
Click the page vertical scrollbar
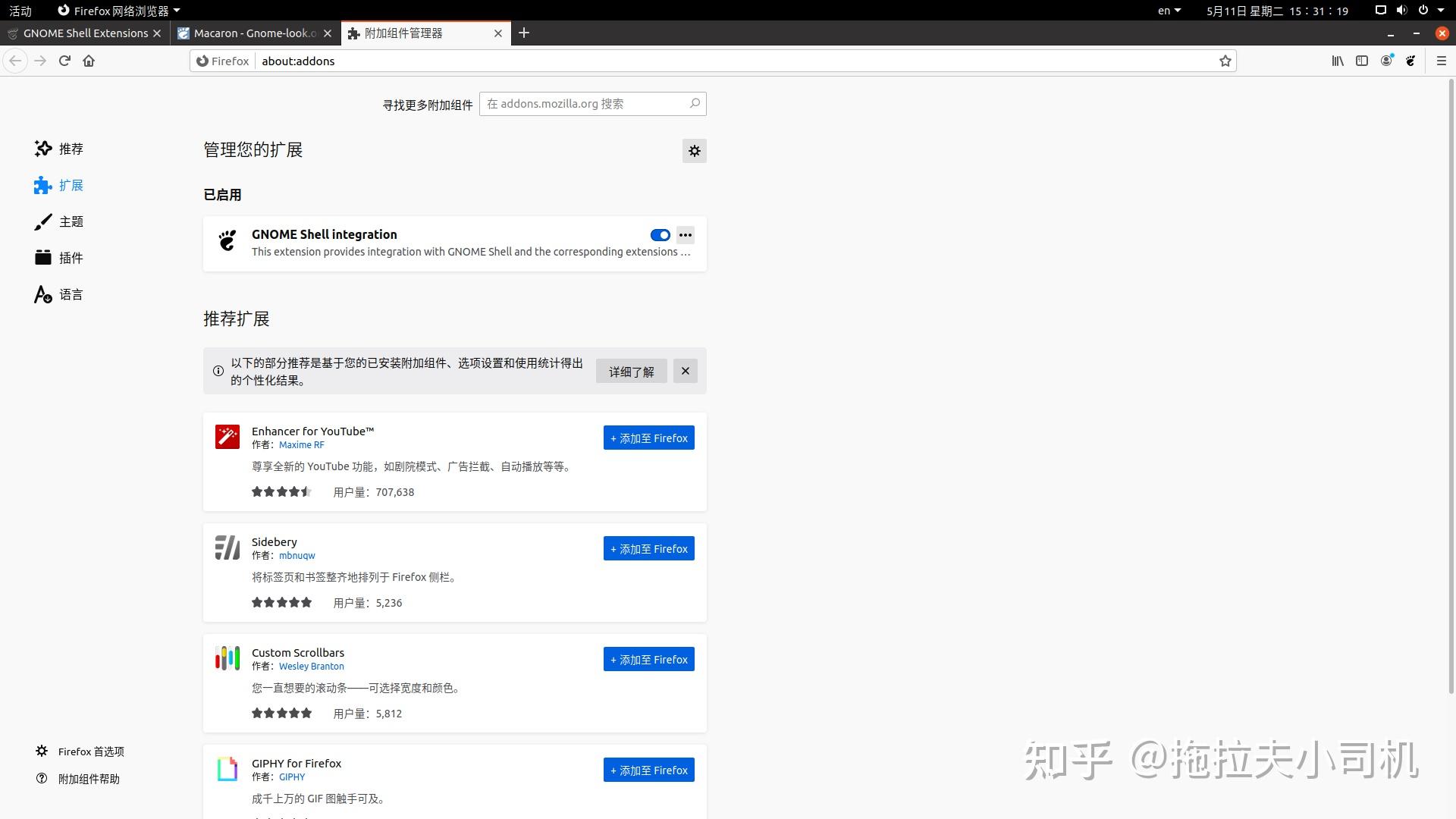tap(1451, 385)
